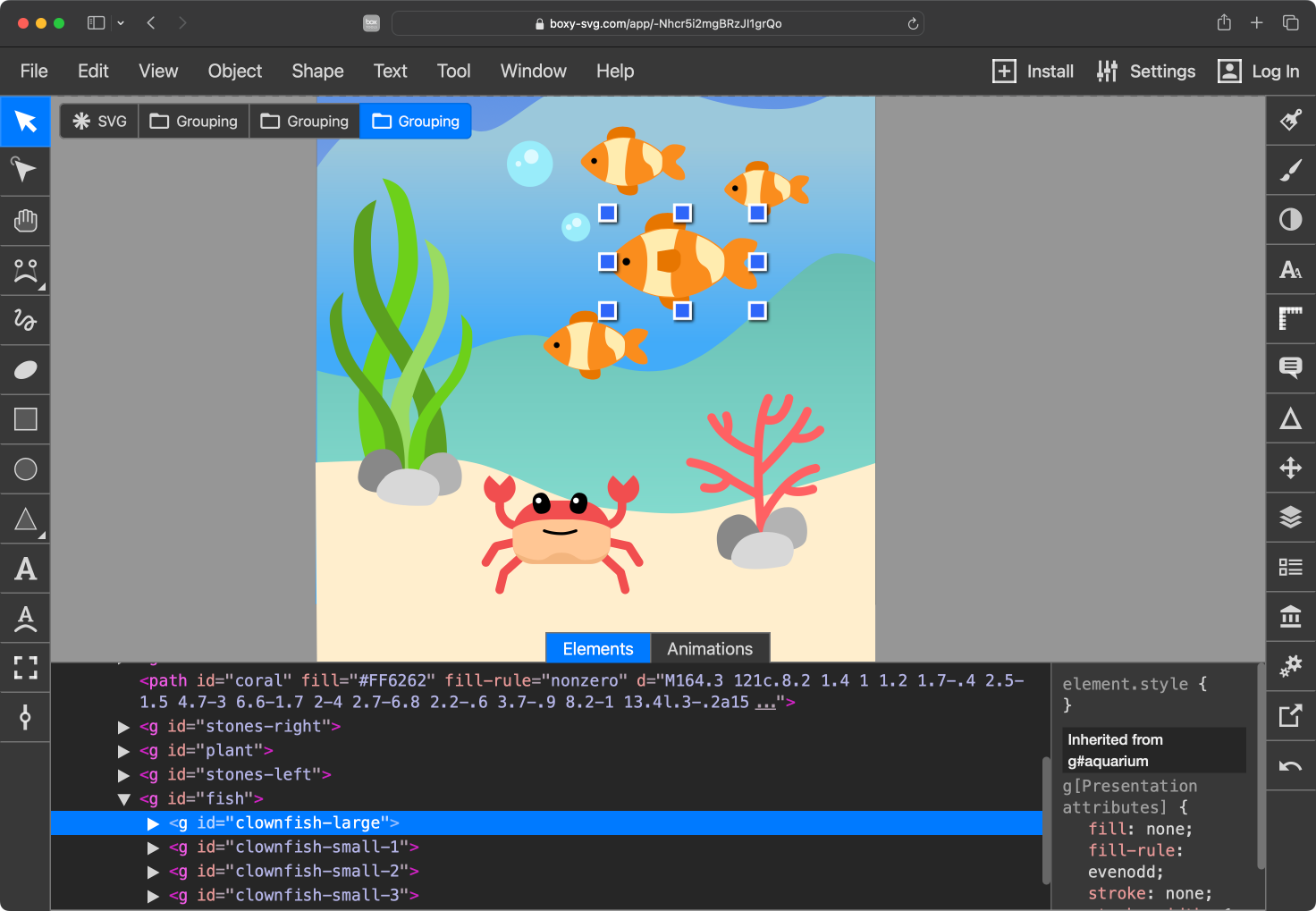Image resolution: width=1316 pixels, height=911 pixels.
Task: Click the Safari address bar
Action: [x=657, y=23]
